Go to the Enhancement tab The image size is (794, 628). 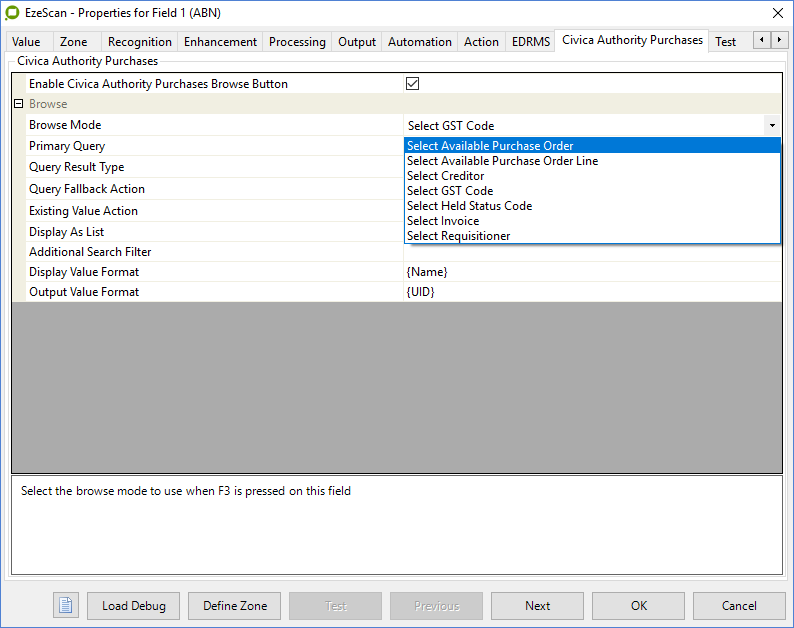pyautogui.click(x=221, y=42)
